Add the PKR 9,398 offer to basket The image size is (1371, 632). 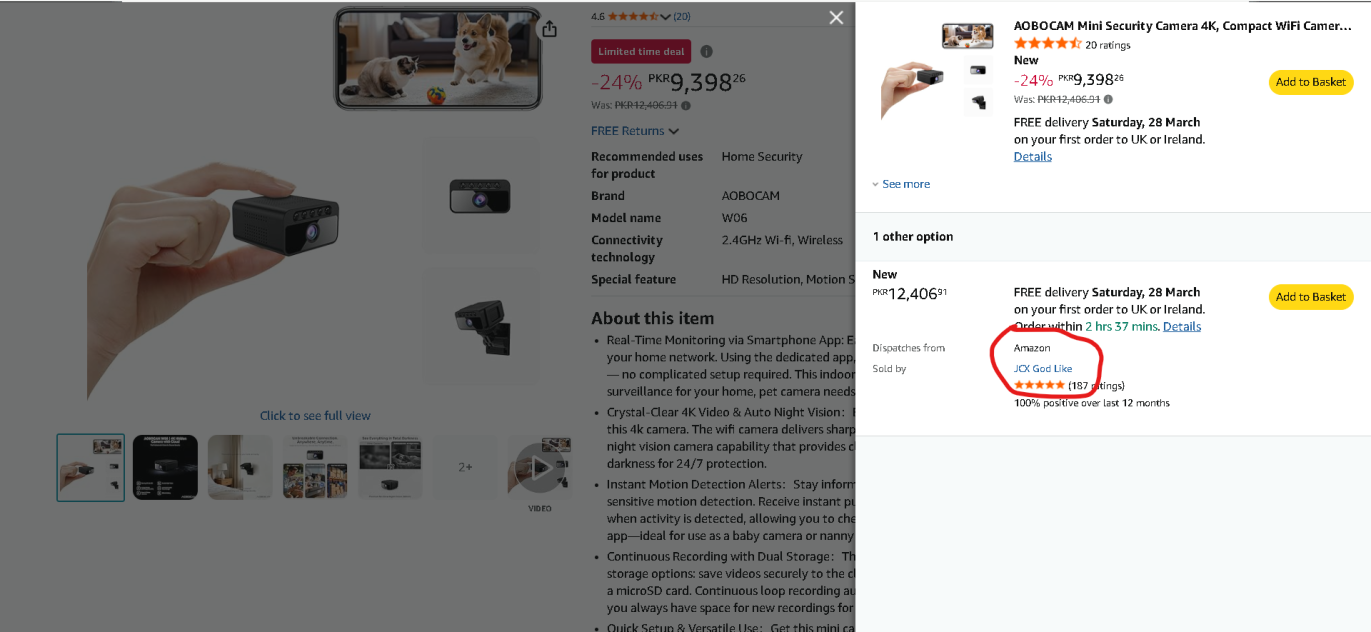pyautogui.click(x=1310, y=82)
